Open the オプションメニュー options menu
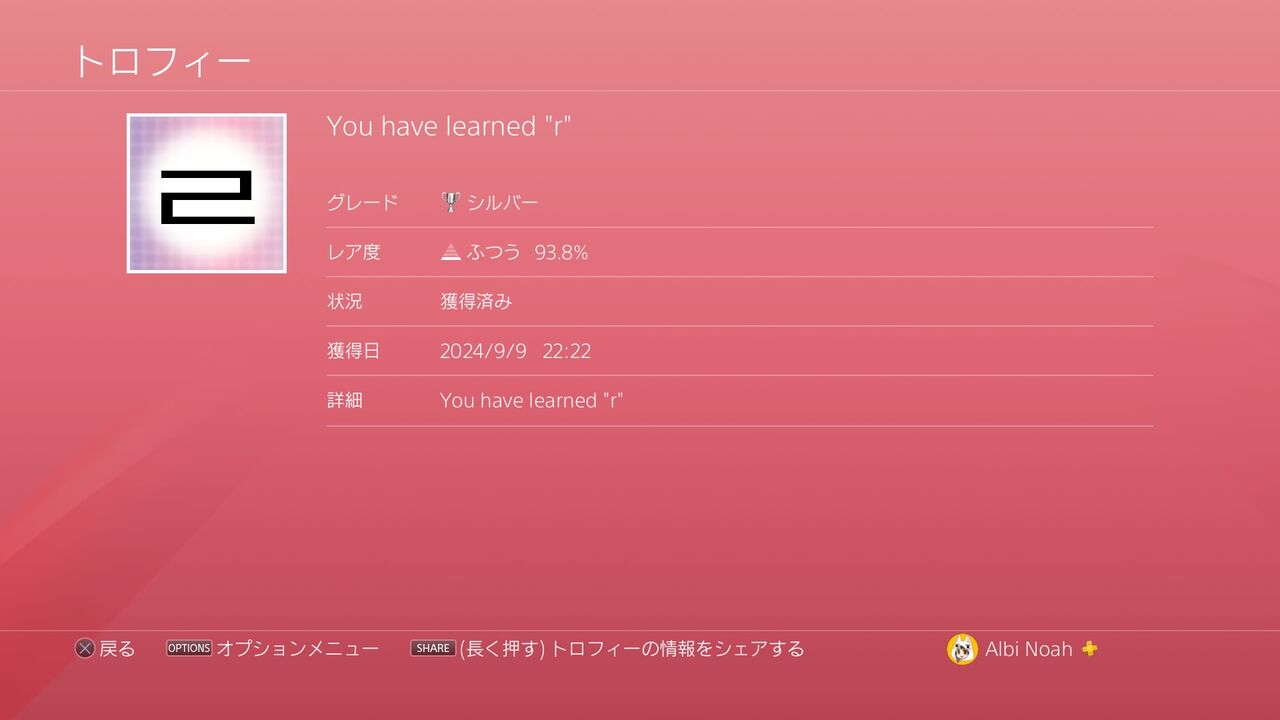1280x720 pixels. click(298, 649)
